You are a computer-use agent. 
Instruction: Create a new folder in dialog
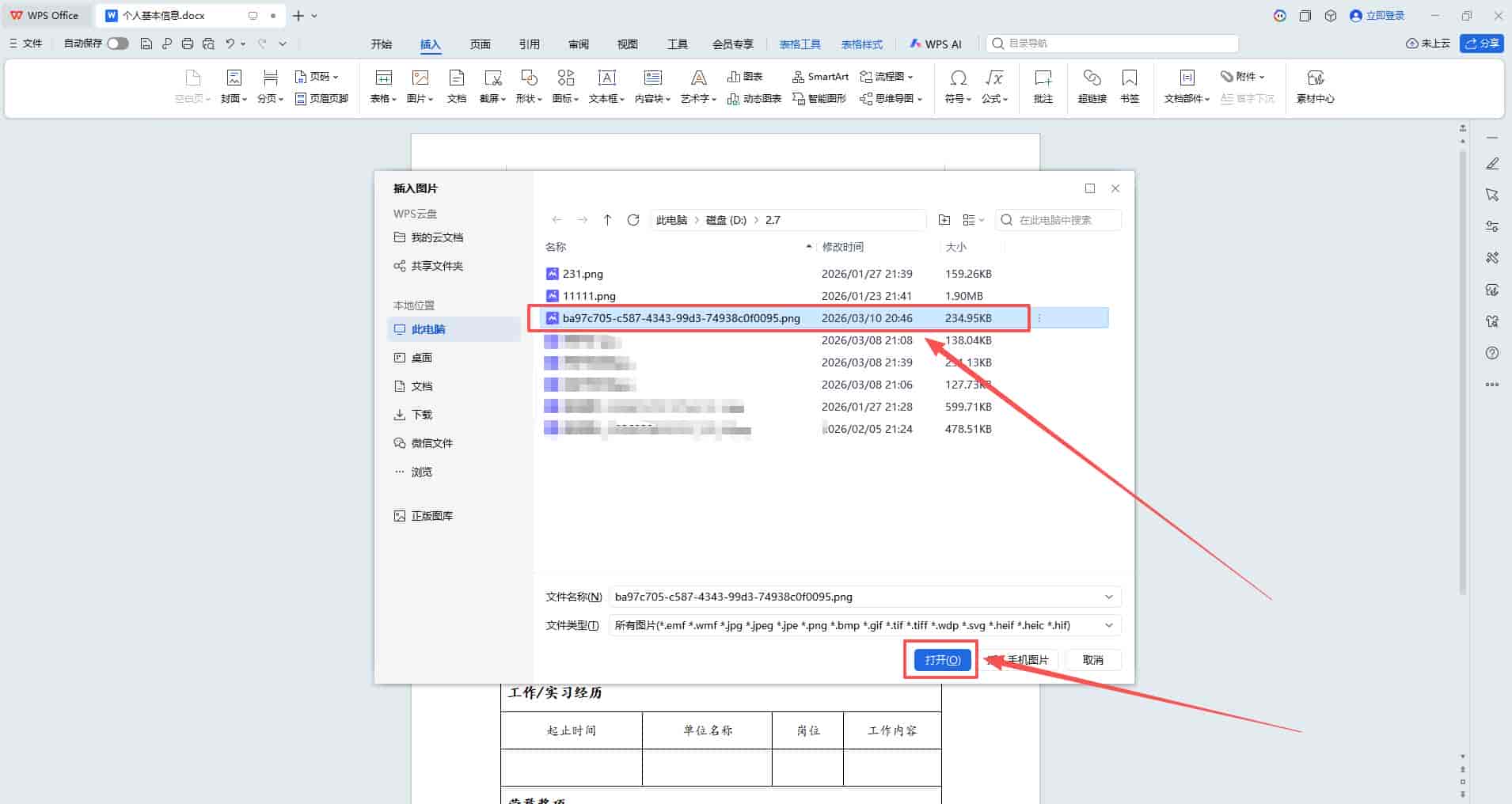click(944, 220)
